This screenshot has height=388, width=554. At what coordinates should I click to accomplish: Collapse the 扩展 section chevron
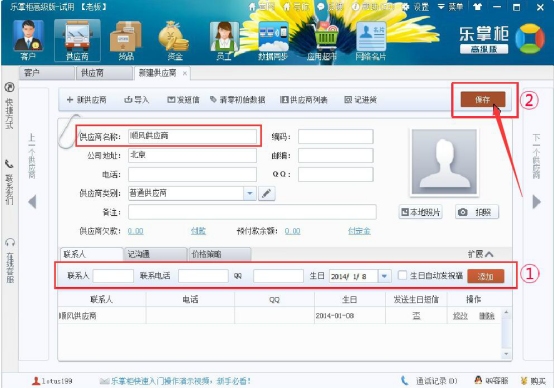click(x=489, y=254)
